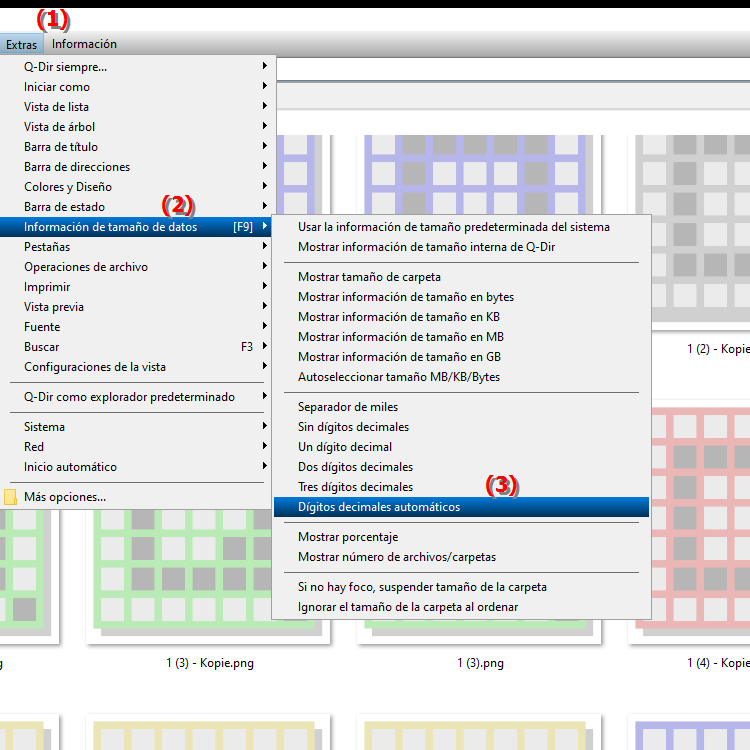Viewport: 750px width, 750px height.
Task: Toggle Mostrar número de archivos/carpetas
Action: pos(462,557)
